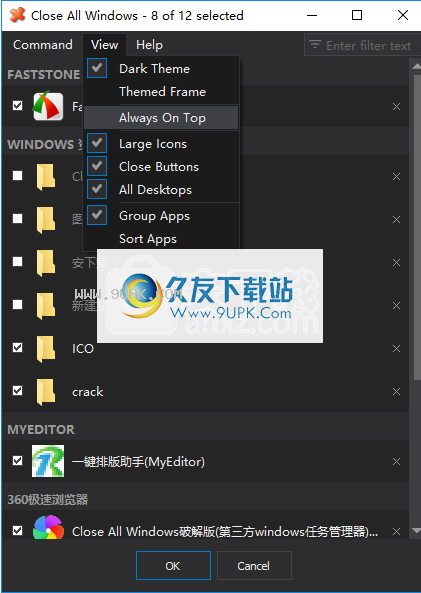Click the OK button

coord(173,566)
